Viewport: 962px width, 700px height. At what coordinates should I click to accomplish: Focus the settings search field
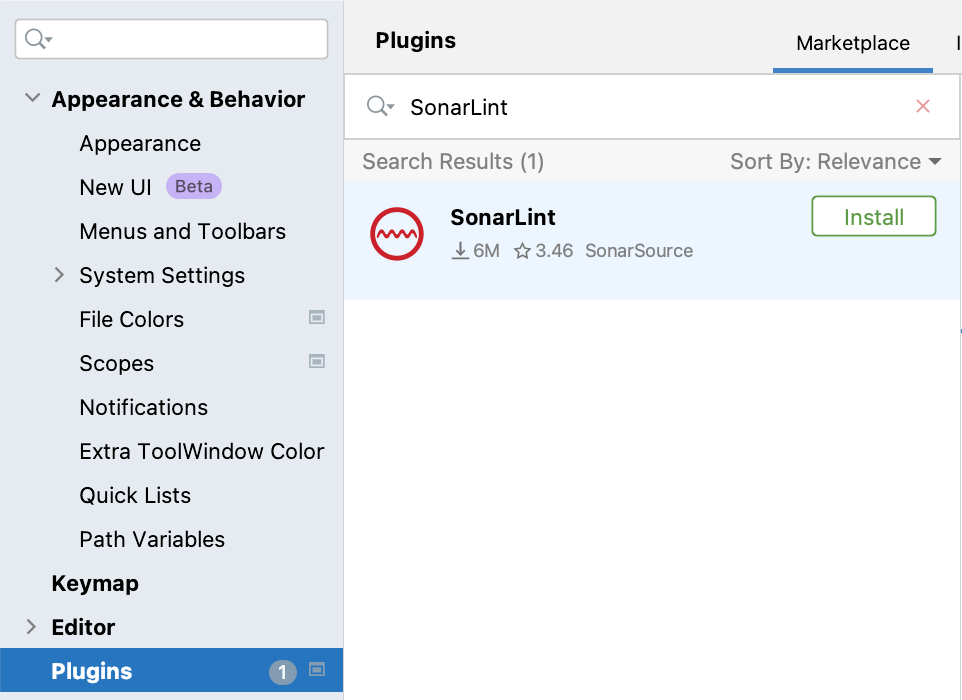coord(171,39)
